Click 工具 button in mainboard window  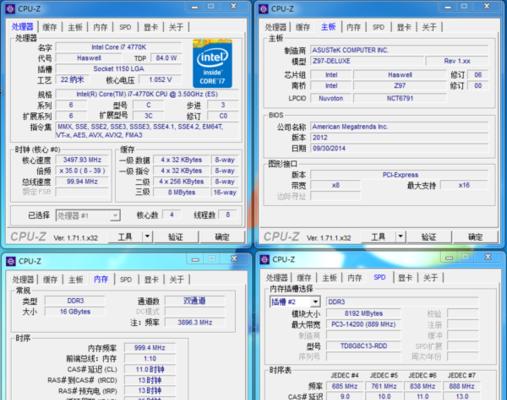tap(378, 237)
